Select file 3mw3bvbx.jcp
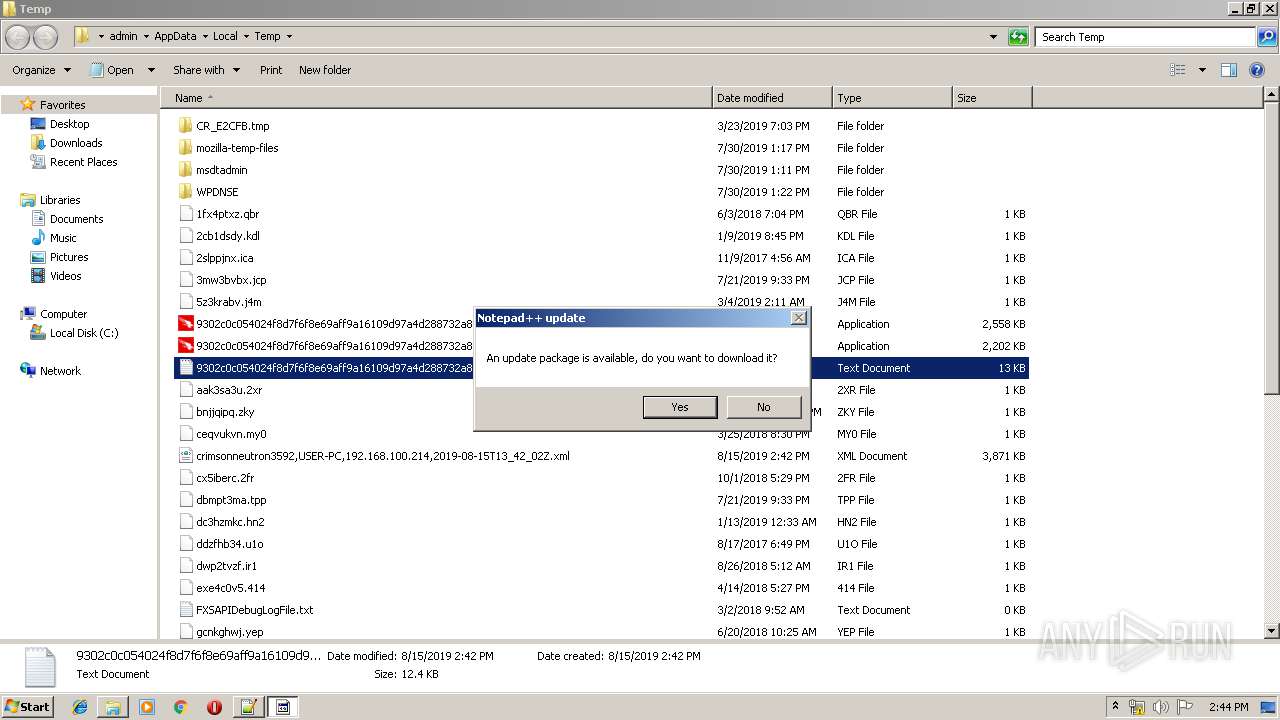 tap(231, 280)
